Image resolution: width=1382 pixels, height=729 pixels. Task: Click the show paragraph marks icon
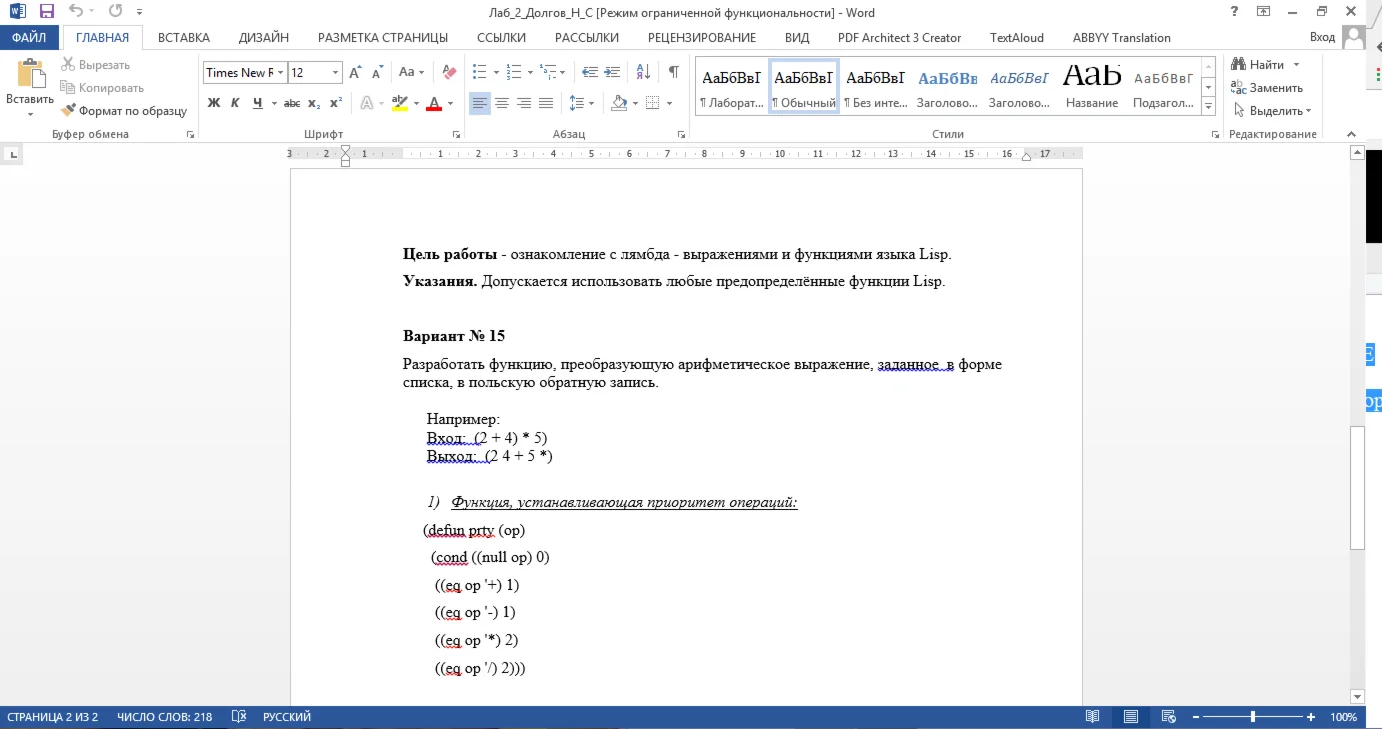(x=673, y=72)
